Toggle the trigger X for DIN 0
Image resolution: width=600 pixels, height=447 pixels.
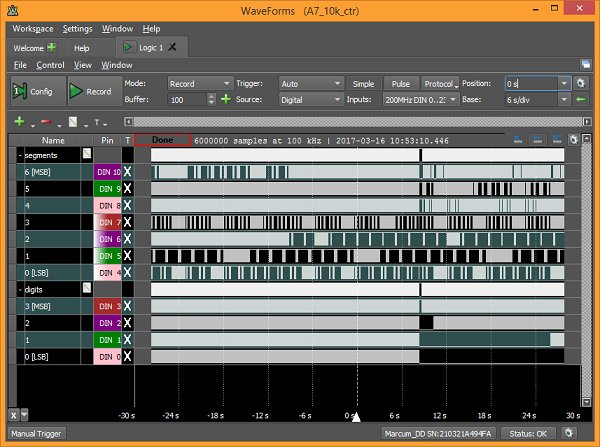tap(127, 356)
